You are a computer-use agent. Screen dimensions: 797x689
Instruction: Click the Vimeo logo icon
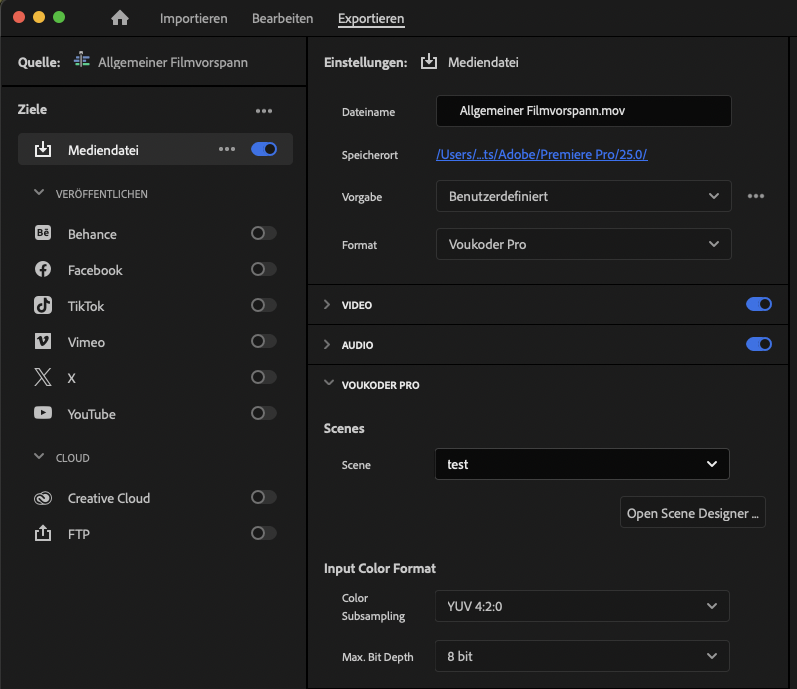click(x=43, y=341)
